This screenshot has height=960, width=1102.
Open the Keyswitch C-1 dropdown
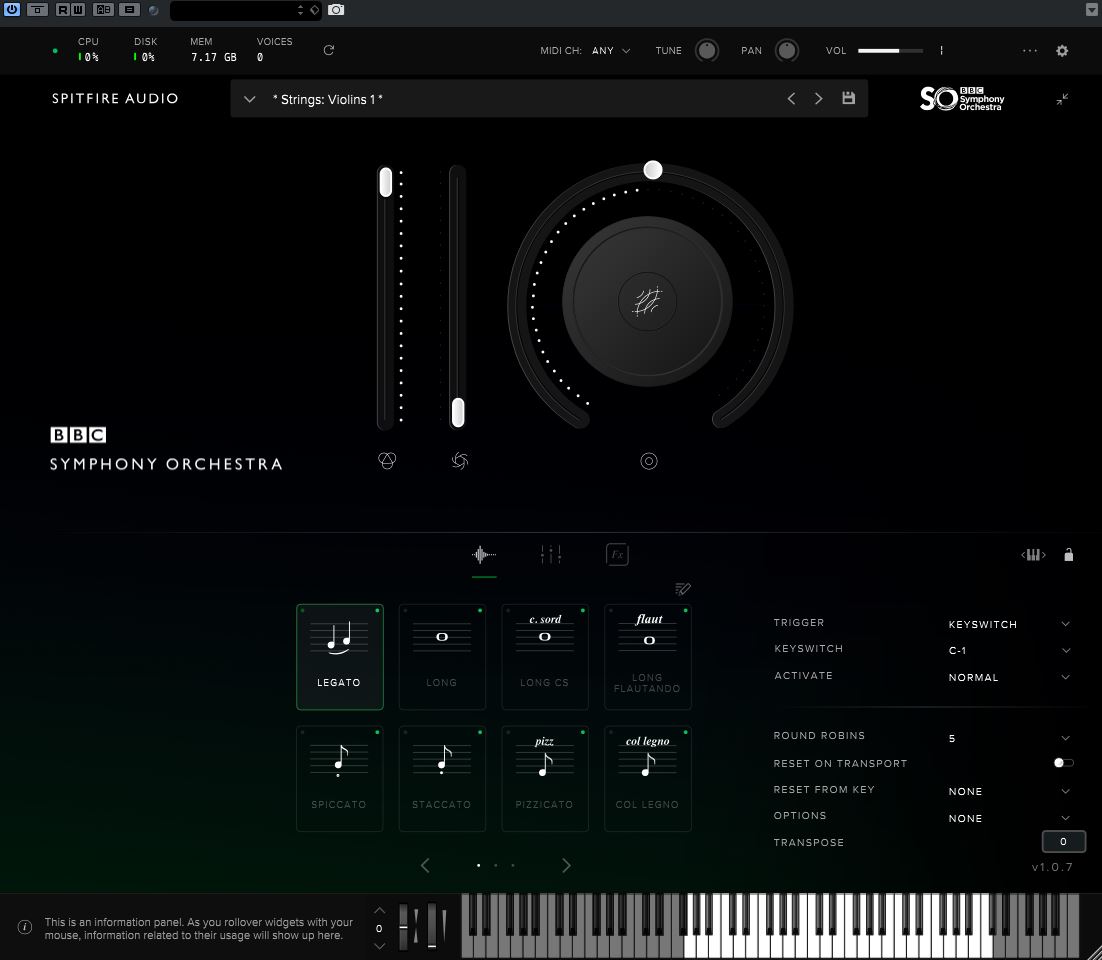pyautogui.click(x=1010, y=650)
